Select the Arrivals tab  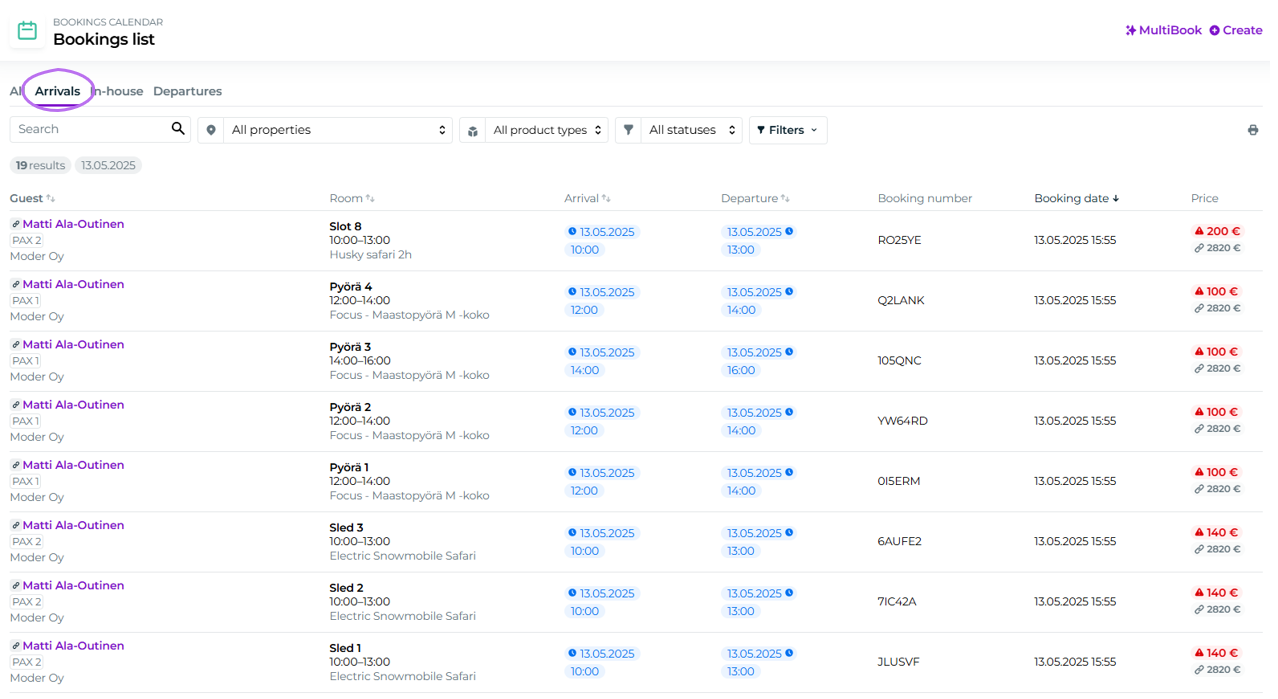click(x=58, y=91)
